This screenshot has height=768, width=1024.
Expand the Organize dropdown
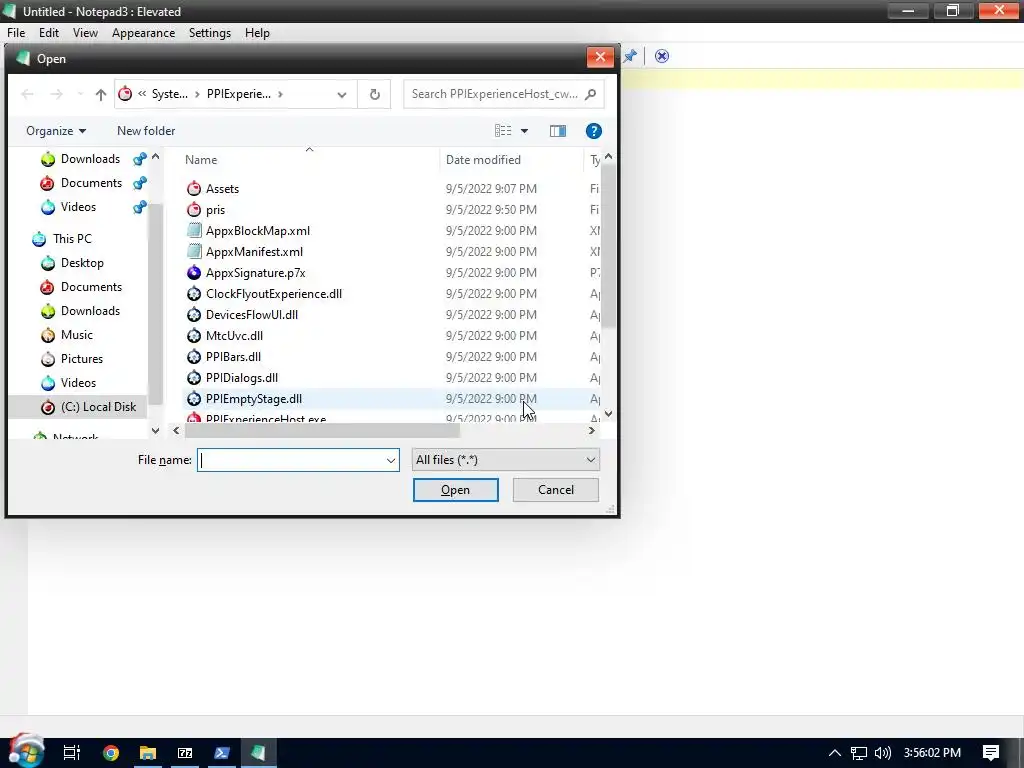point(56,131)
